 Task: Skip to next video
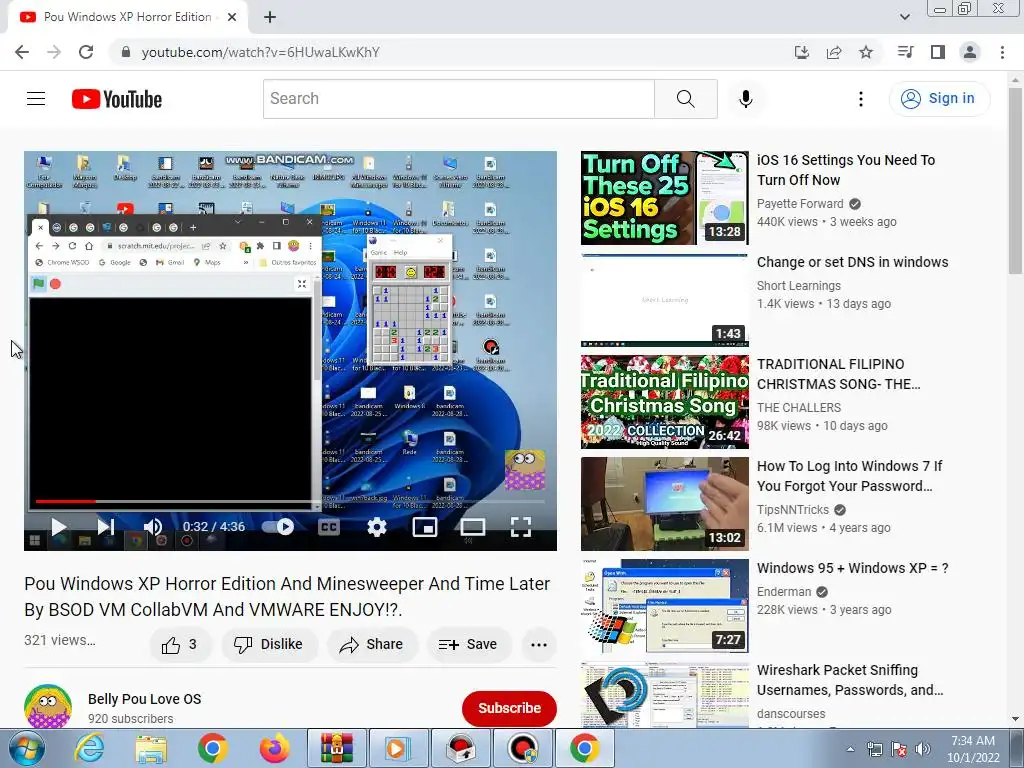[106, 527]
